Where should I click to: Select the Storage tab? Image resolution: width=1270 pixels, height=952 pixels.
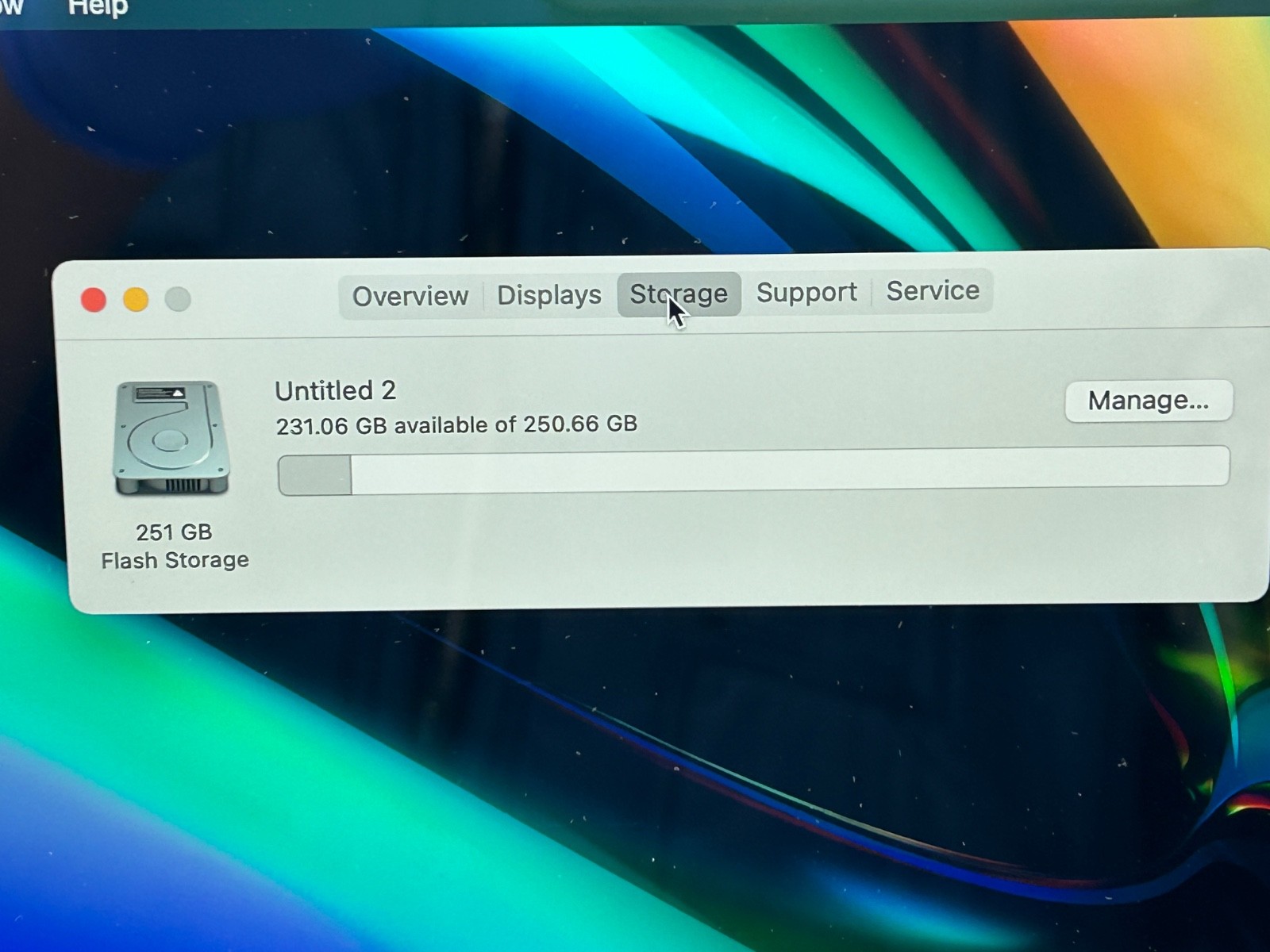(x=679, y=294)
